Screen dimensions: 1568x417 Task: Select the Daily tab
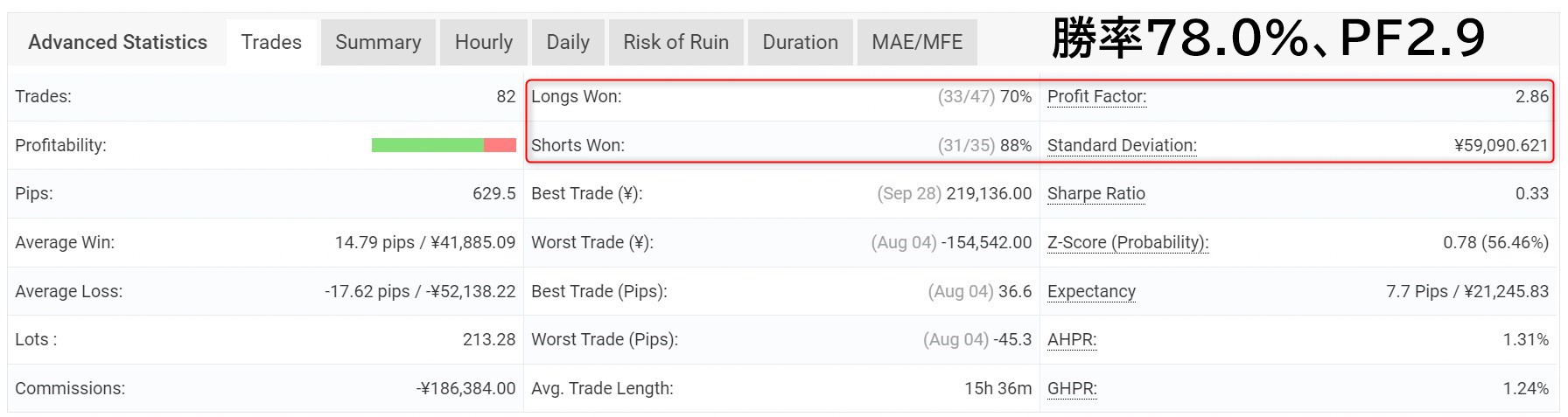568,42
